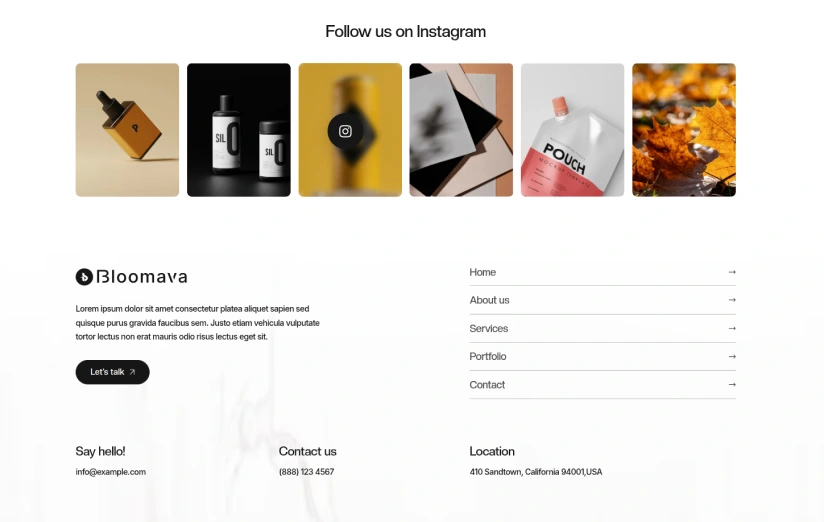Open the Pouch mockup Instagram photo
This screenshot has width=824, height=522.
tap(572, 130)
